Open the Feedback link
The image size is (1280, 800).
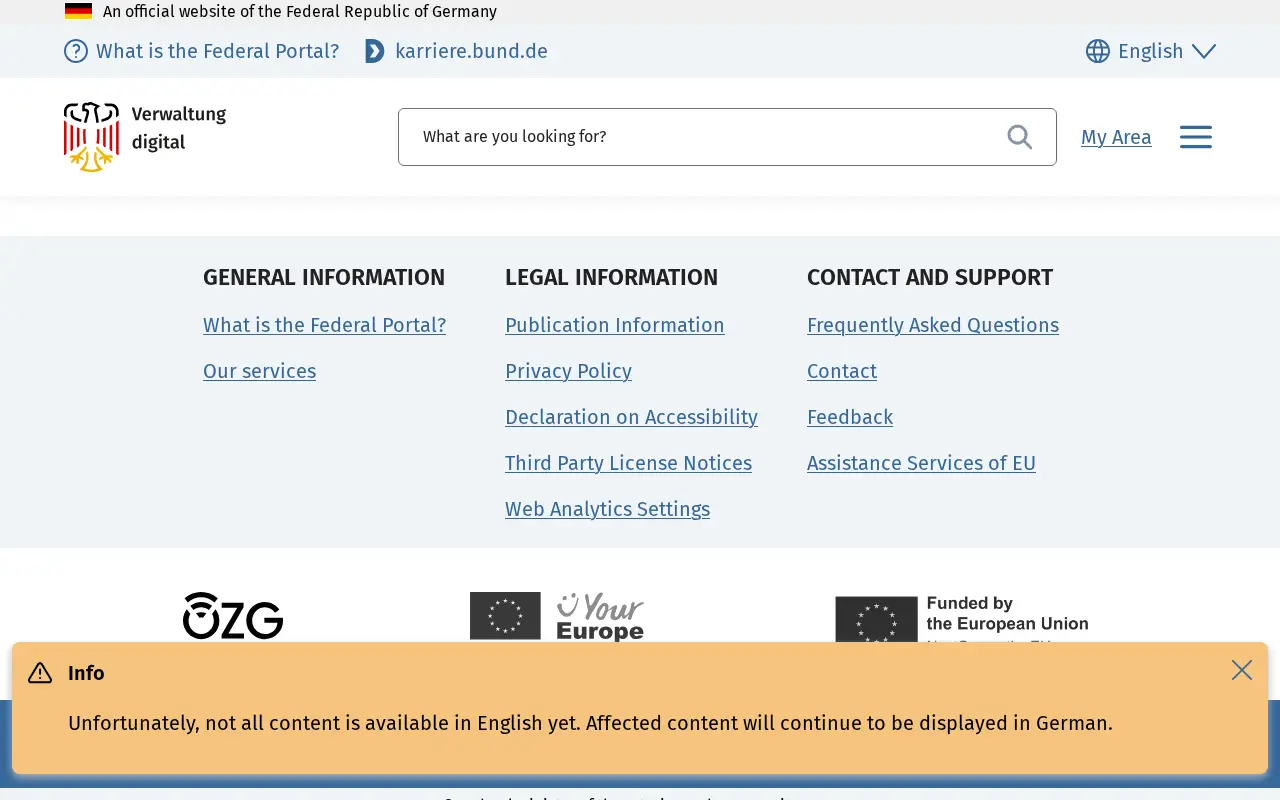click(x=850, y=417)
